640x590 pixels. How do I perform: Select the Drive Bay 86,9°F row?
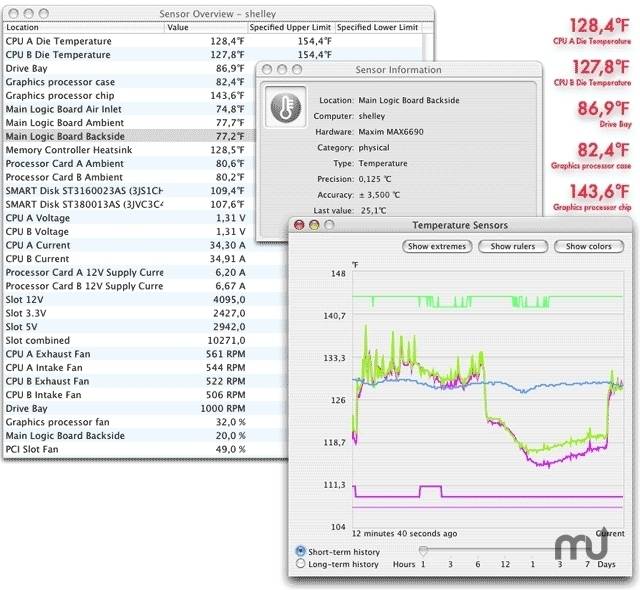coord(129,68)
